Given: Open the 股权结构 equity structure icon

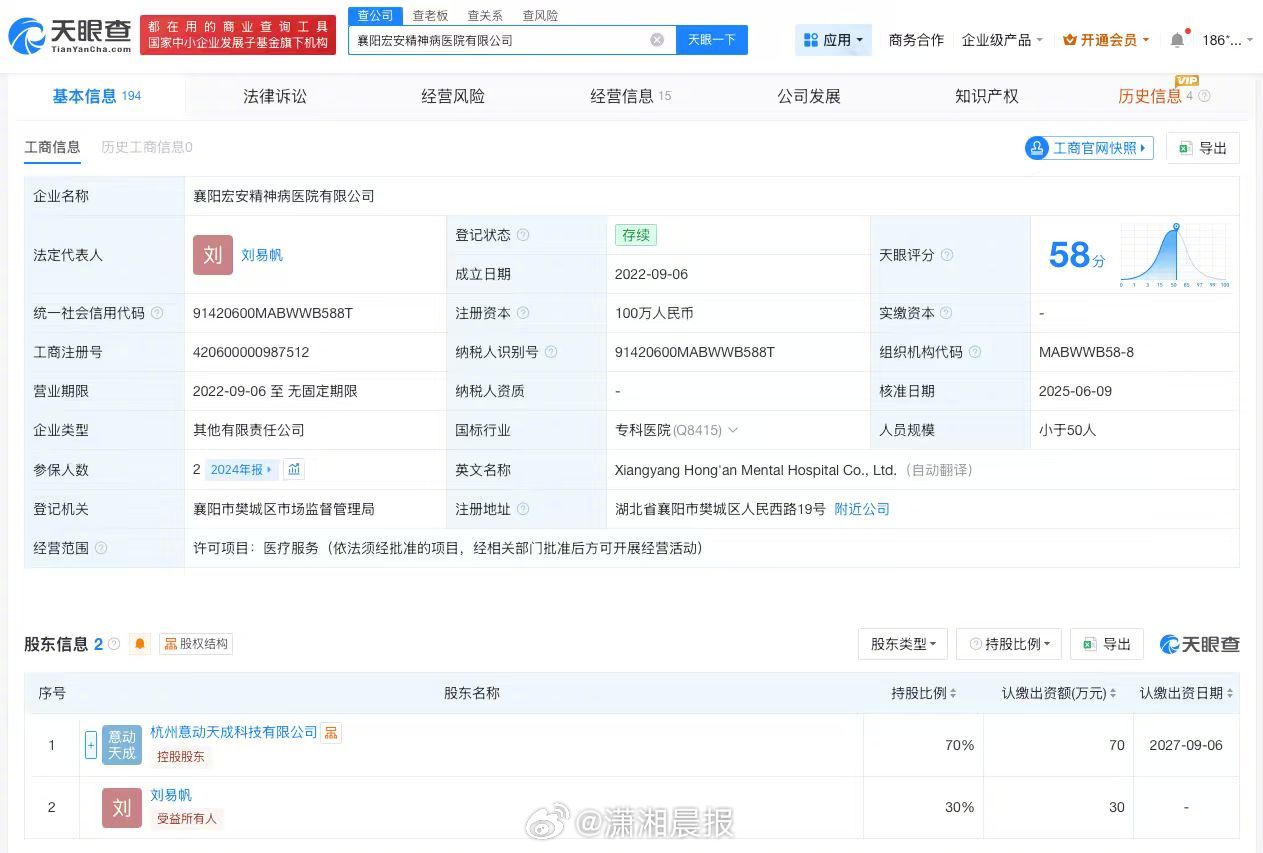Looking at the screenshot, I should pyautogui.click(x=196, y=643).
